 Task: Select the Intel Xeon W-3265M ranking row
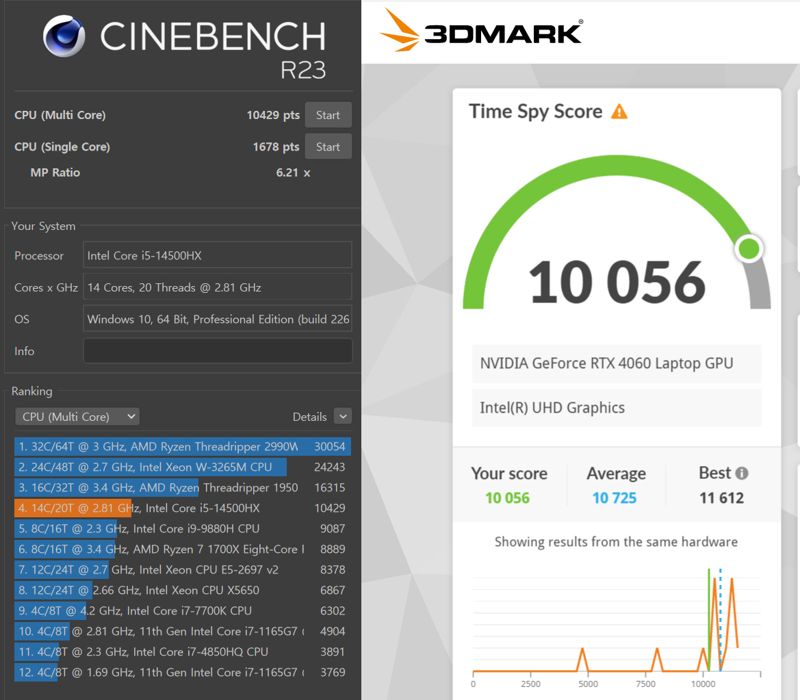pyautogui.click(x=182, y=467)
